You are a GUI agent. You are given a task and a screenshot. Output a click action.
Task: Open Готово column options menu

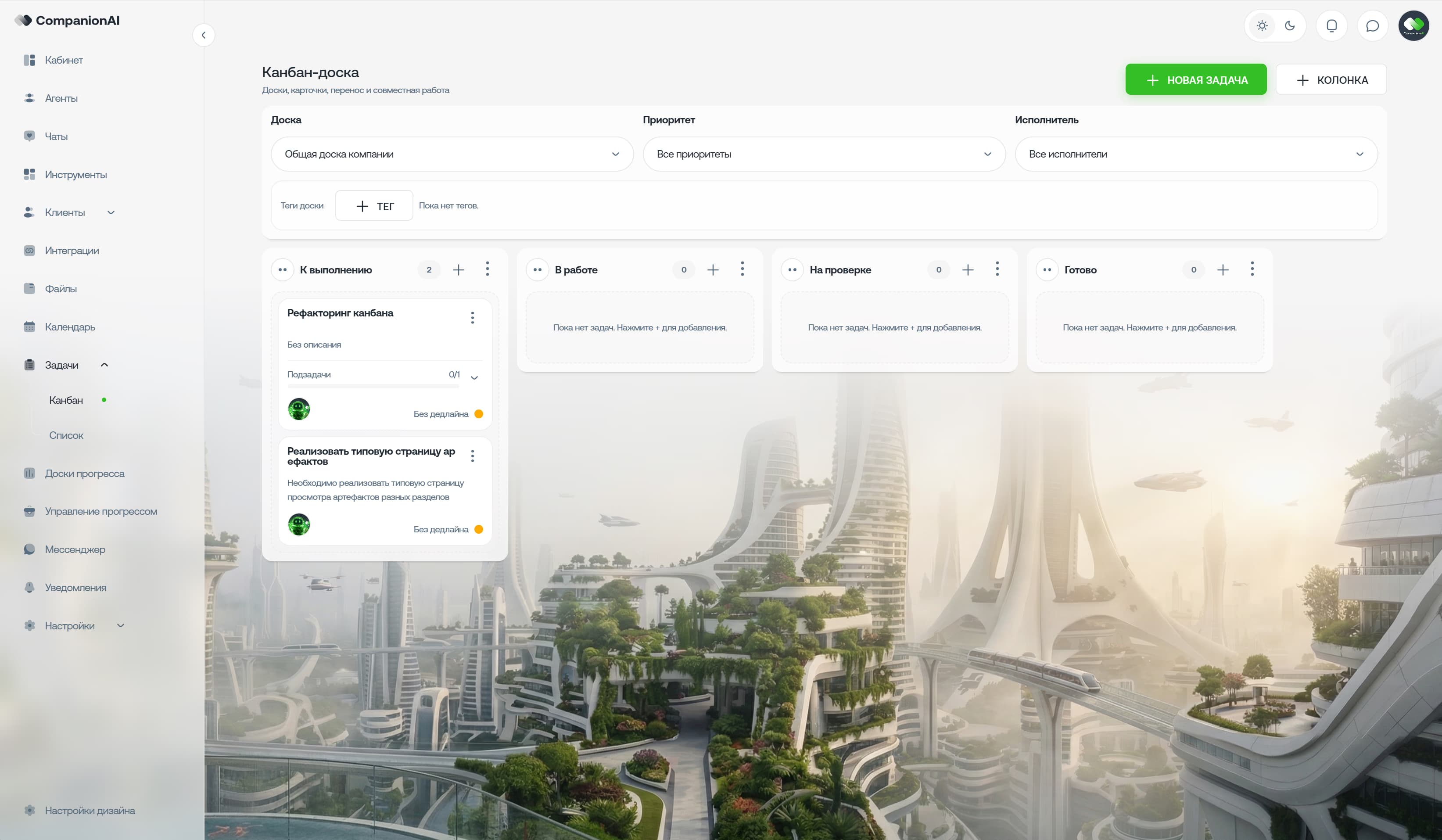(1252, 269)
